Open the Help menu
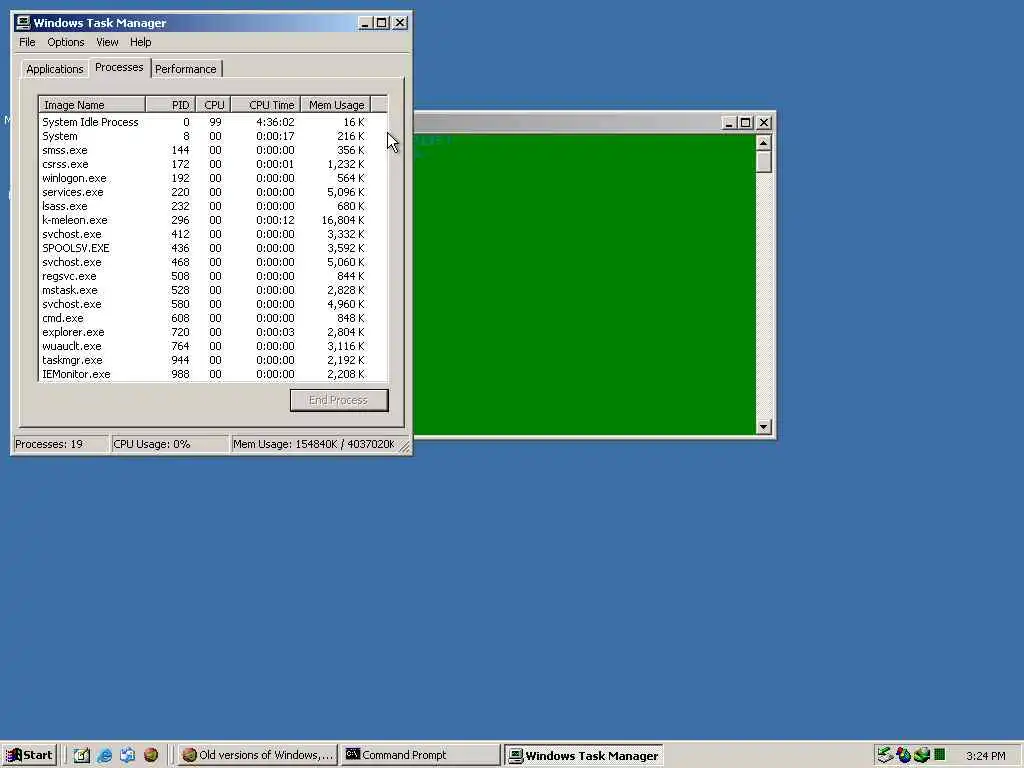The image size is (1024, 768). click(140, 42)
